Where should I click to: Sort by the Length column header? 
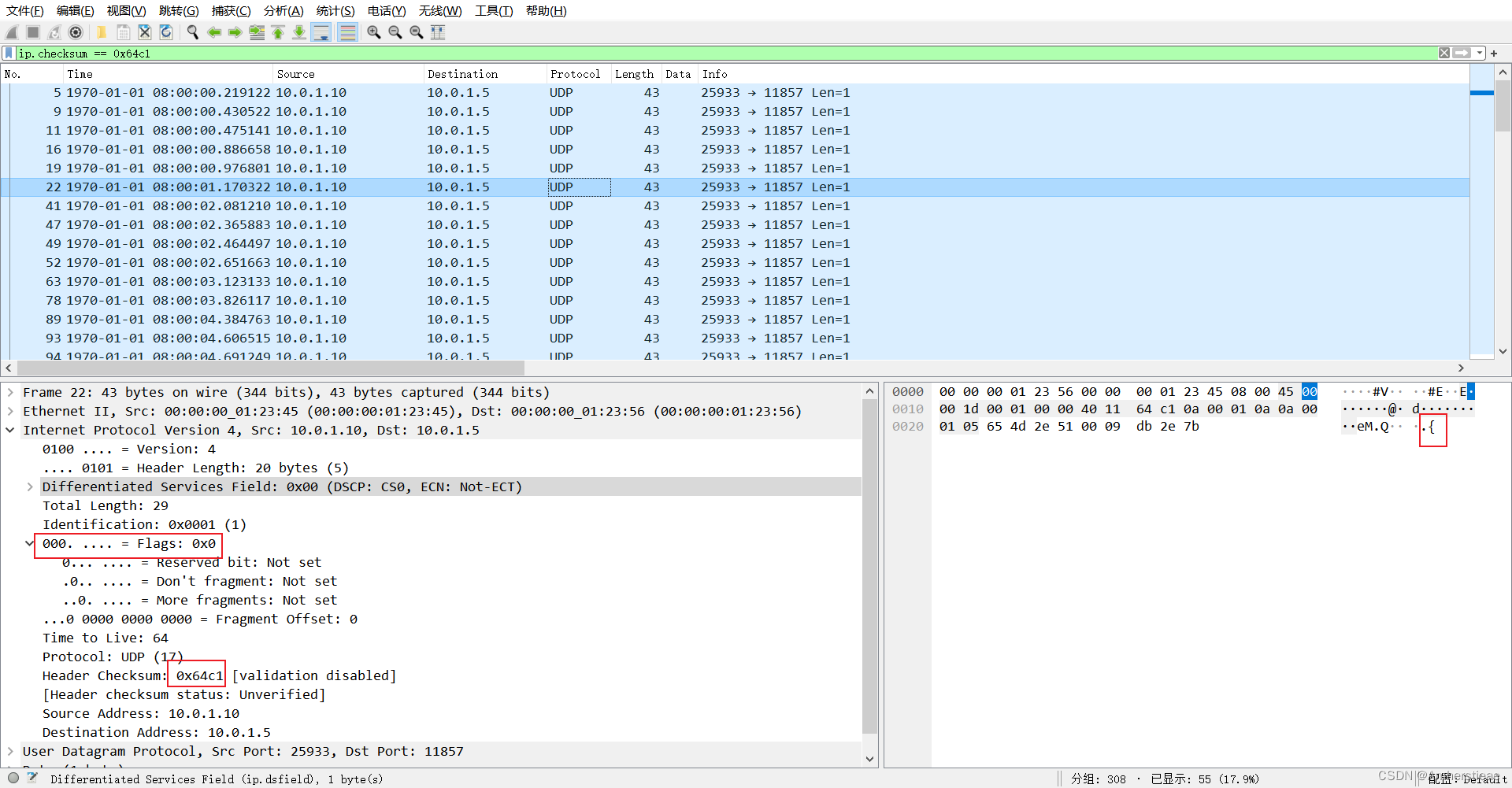[x=636, y=74]
